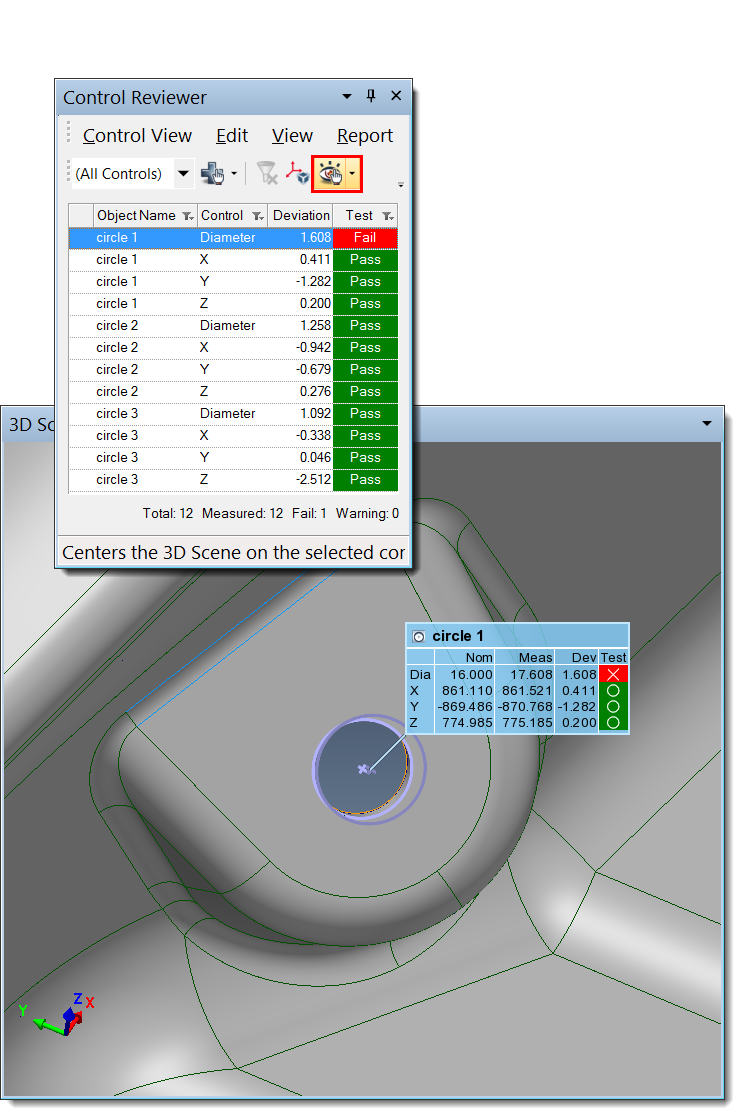Toggle the auto-hide pin of Control Reviewer
This screenshot has width=740, height=1115.
371,96
